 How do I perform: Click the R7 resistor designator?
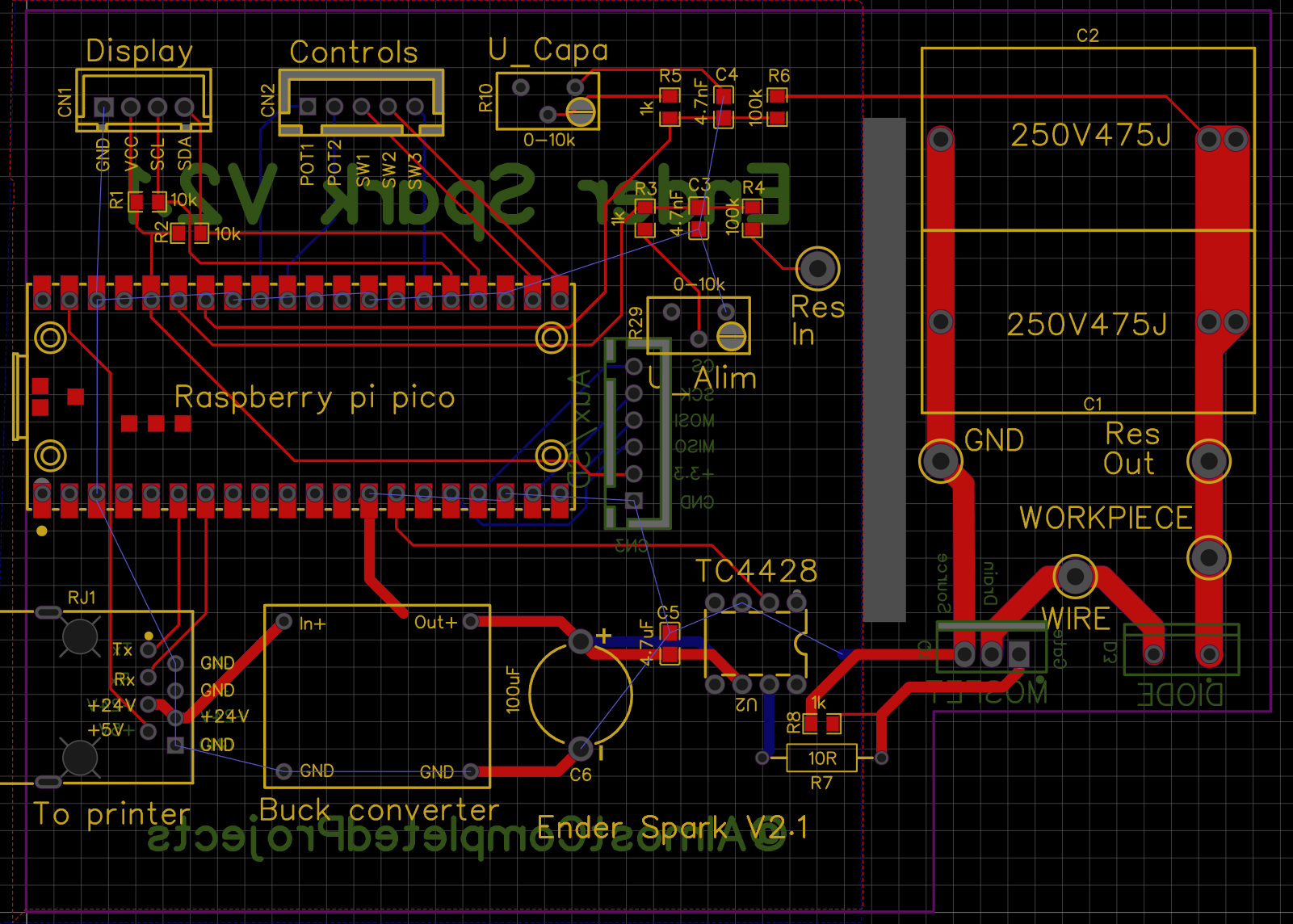coord(821,783)
